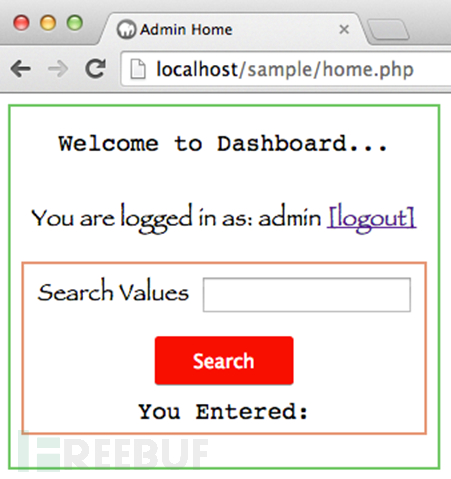Click the red window close button

coord(21,23)
